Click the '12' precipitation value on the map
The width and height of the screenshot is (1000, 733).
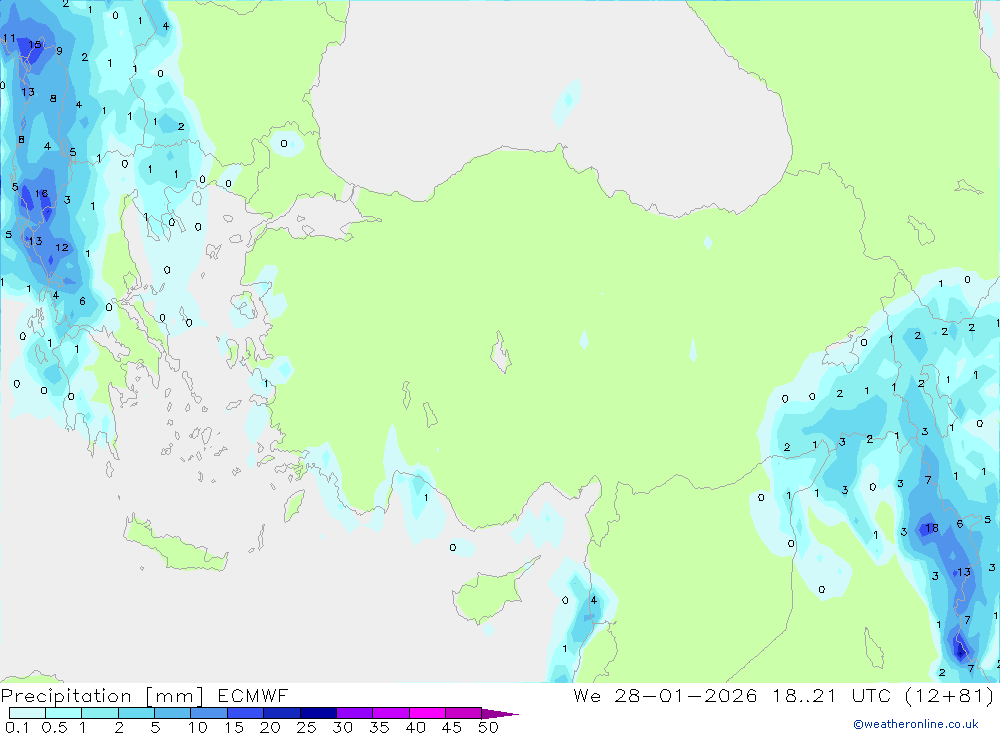pyautogui.click(x=62, y=248)
